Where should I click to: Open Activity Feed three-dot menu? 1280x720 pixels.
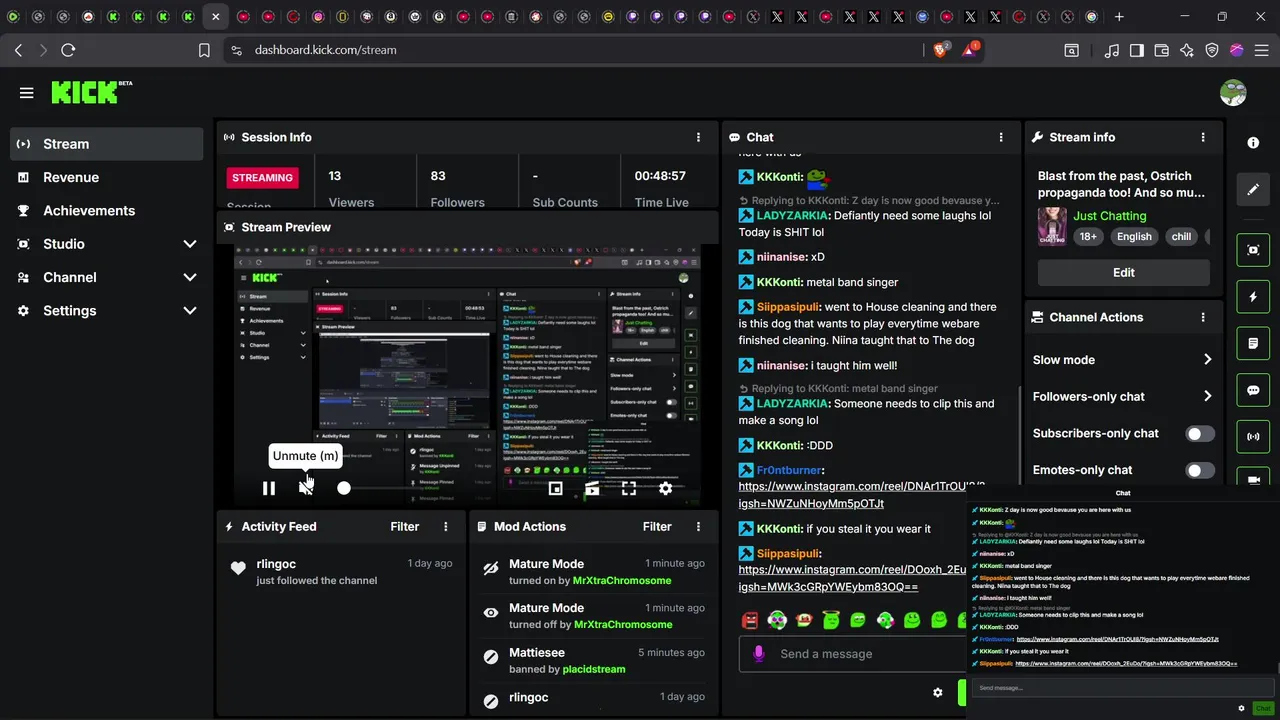pyautogui.click(x=446, y=526)
